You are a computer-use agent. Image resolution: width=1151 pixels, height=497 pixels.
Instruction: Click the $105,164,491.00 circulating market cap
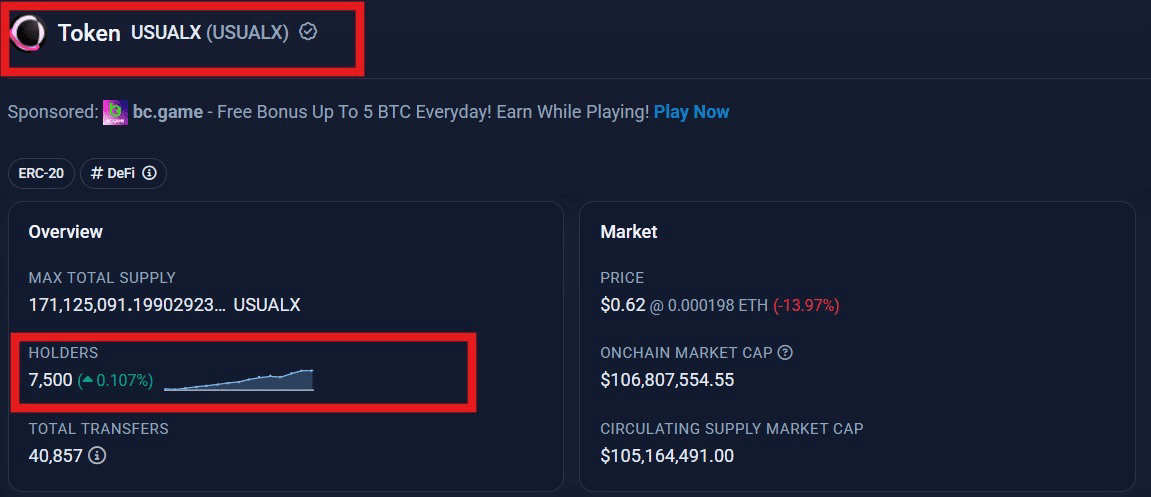[667, 456]
